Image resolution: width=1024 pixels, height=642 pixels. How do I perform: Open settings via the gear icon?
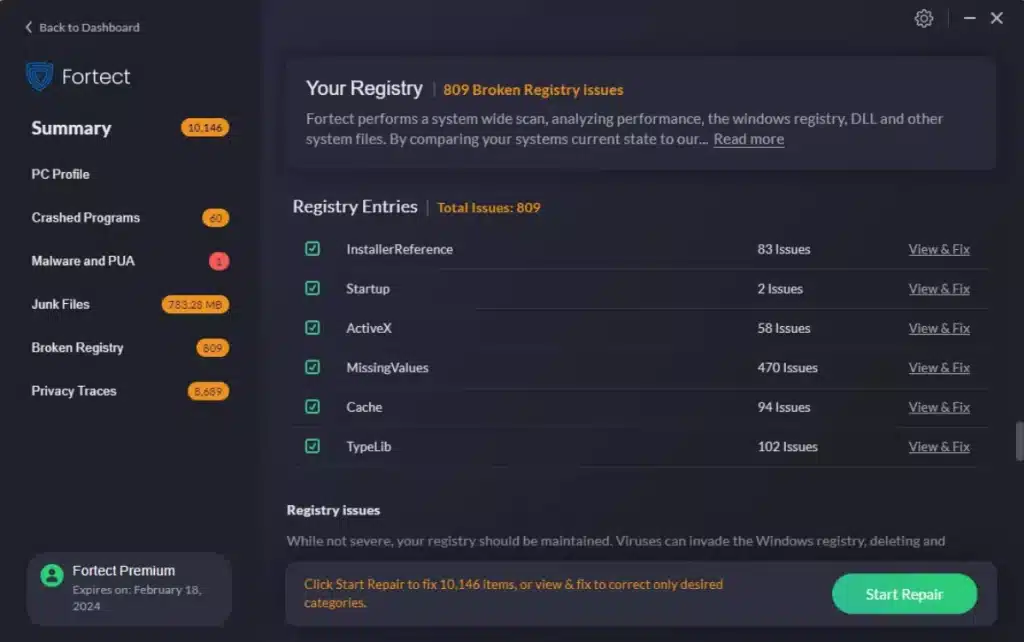tap(923, 18)
